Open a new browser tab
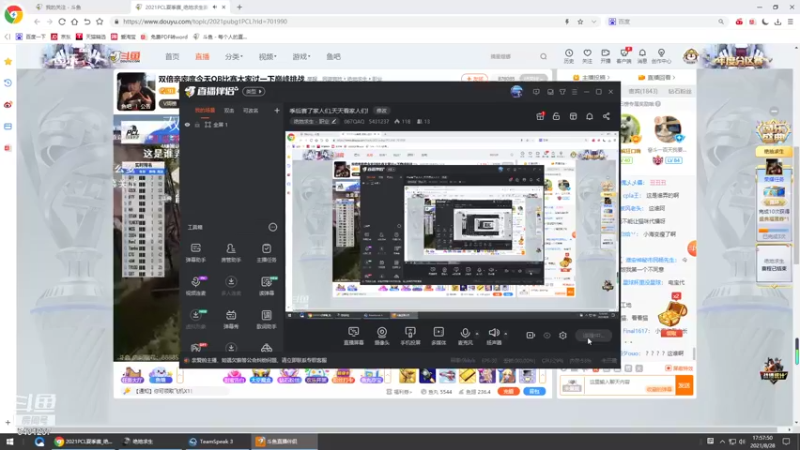The image size is (800, 450). (x=239, y=7)
